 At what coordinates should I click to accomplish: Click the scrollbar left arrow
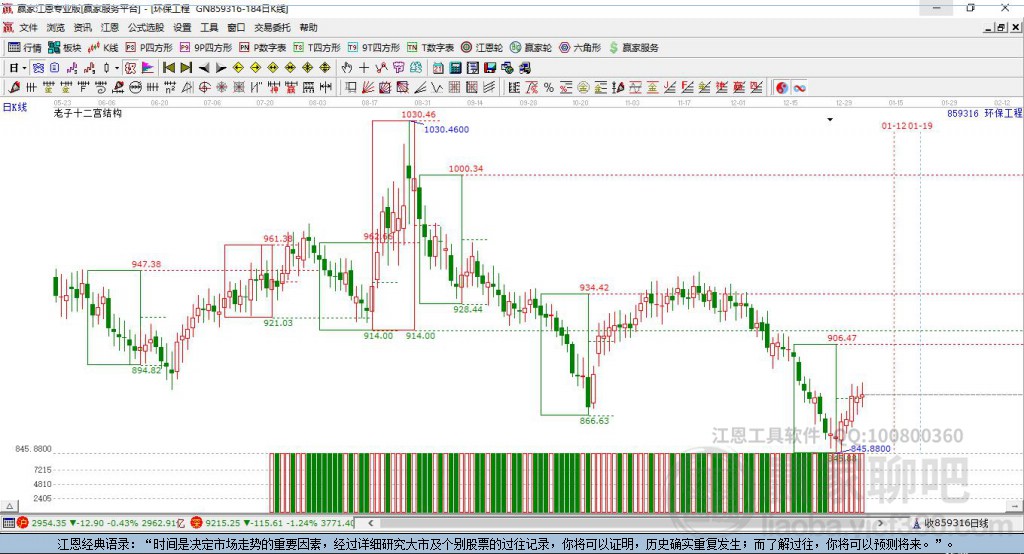[x=371, y=523]
